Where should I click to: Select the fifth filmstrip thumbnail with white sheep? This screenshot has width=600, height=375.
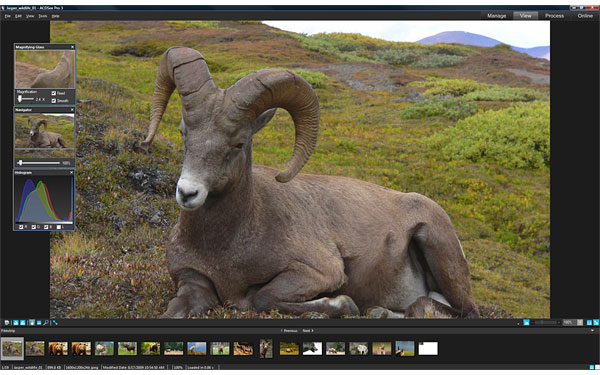click(104, 348)
